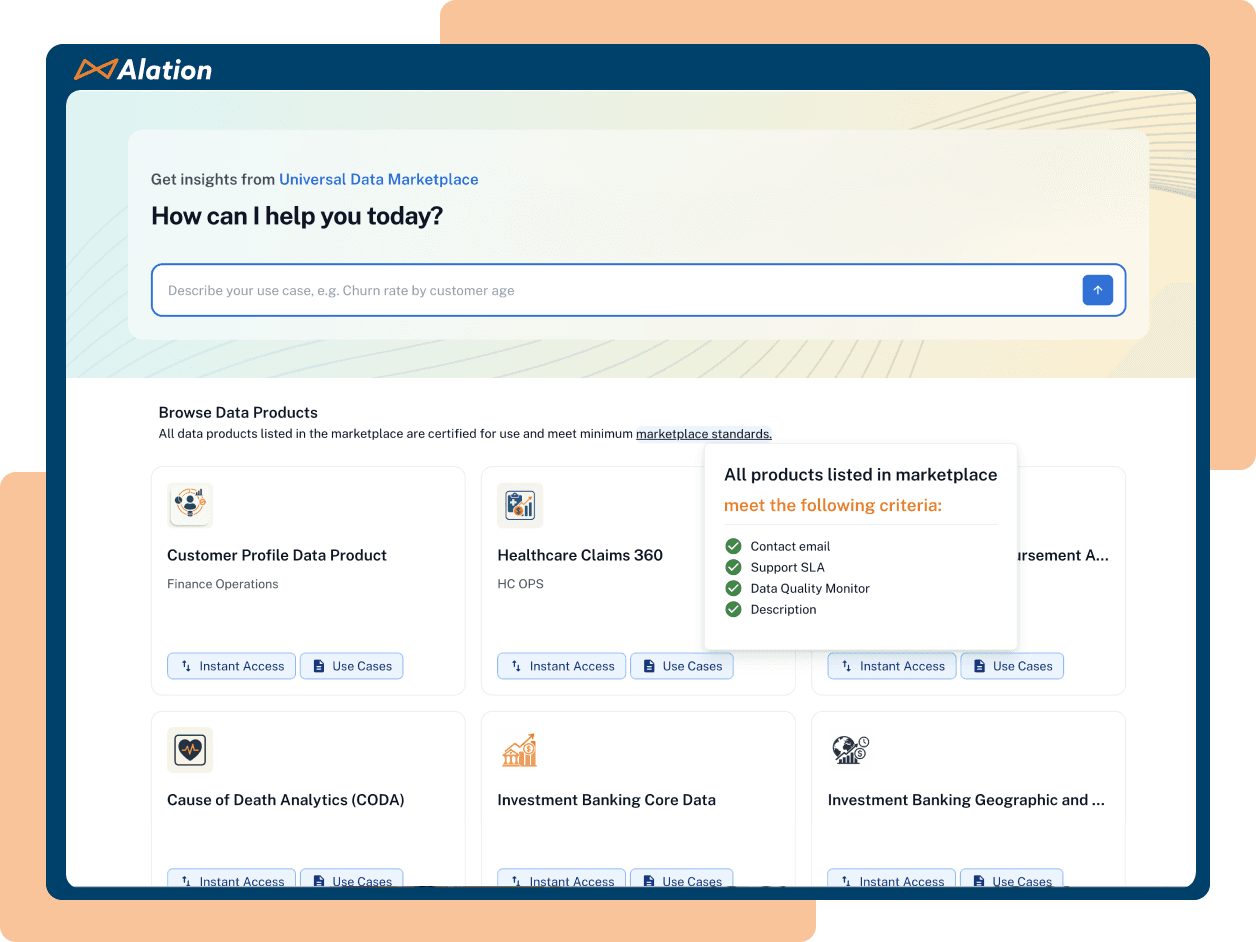Click Use Cases on Cause of Death Analytics

point(351,878)
